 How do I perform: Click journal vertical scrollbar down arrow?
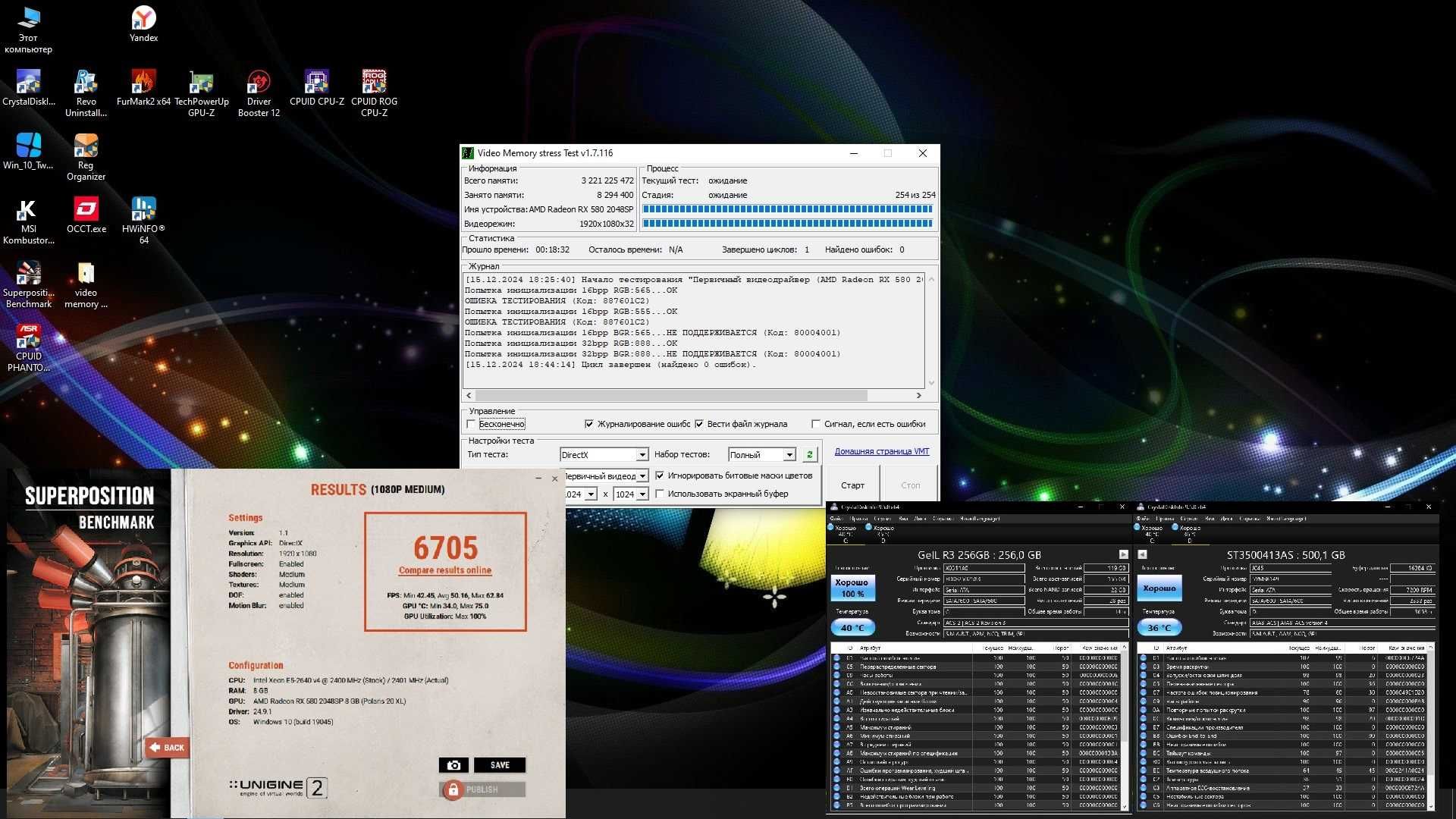(931, 383)
